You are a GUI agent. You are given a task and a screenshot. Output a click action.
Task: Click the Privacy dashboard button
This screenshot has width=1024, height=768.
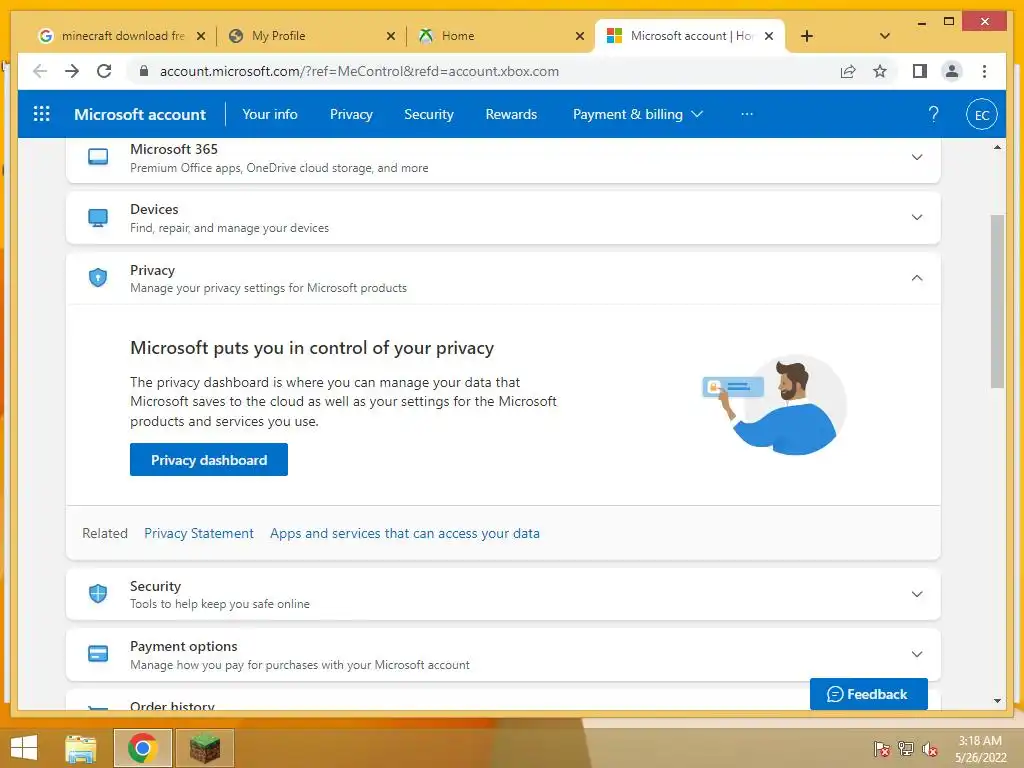coord(209,460)
